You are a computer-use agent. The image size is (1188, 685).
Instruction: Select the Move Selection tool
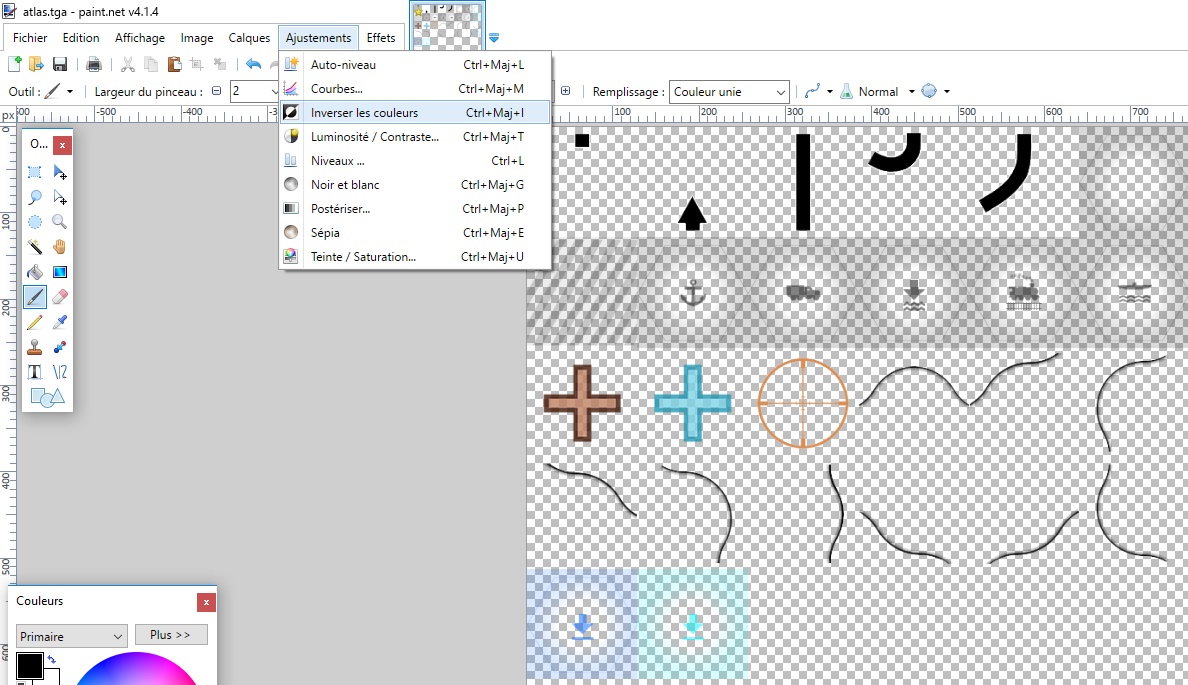60,198
